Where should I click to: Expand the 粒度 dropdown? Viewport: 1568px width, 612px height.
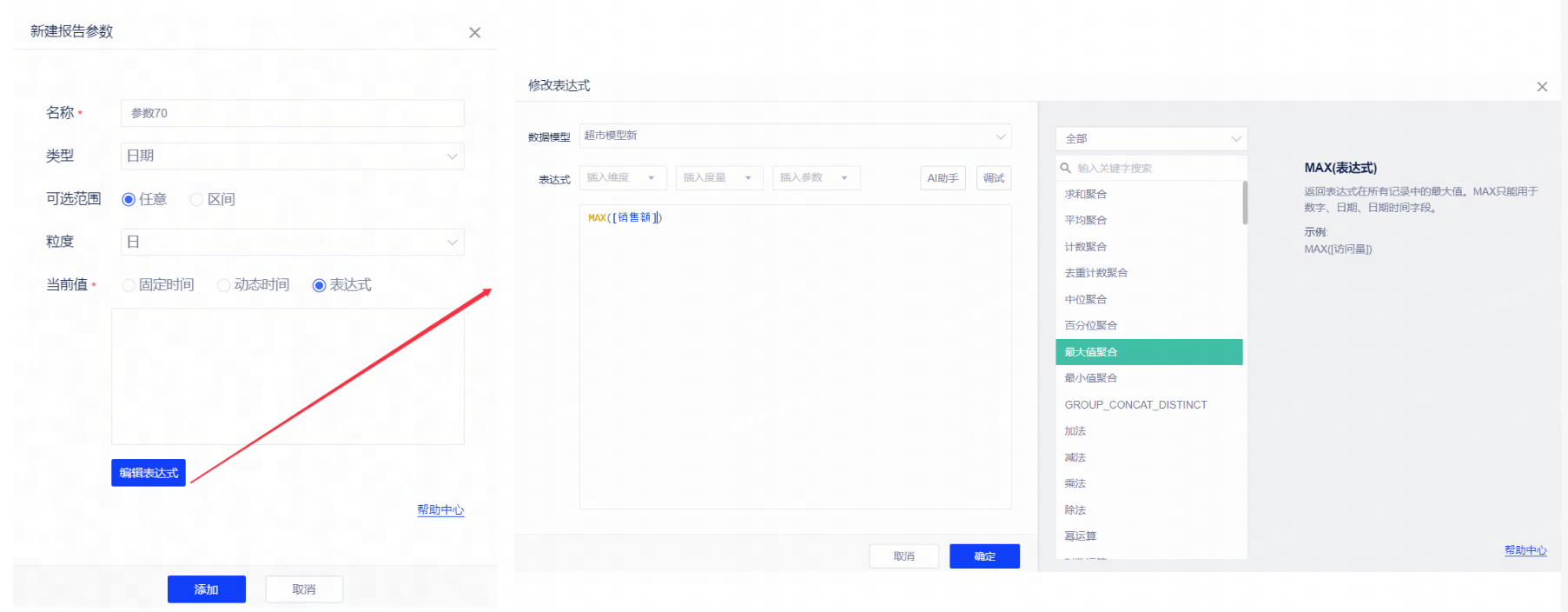pyautogui.click(x=292, y=243)
